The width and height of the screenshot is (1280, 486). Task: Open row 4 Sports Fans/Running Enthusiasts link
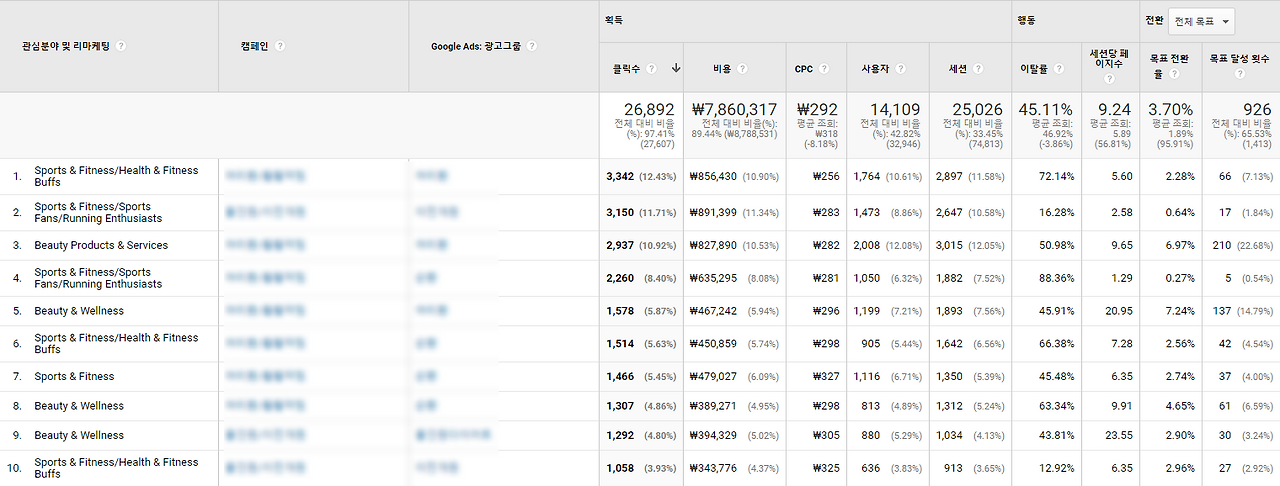coord(98,278)
